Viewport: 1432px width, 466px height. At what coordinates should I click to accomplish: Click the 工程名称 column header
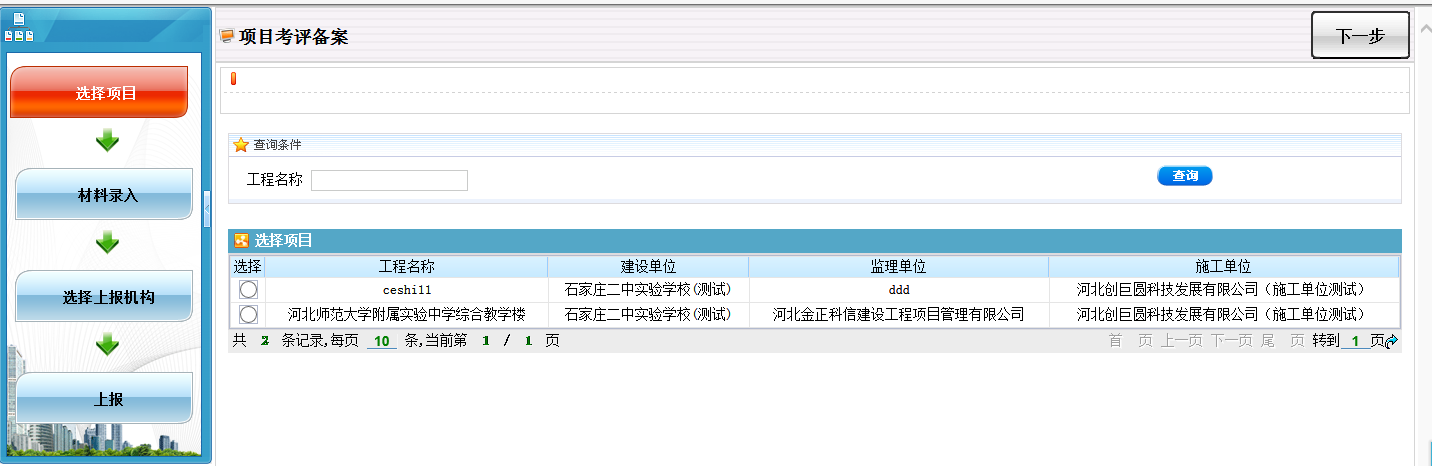pyautogui.click(x=407, y=267)
